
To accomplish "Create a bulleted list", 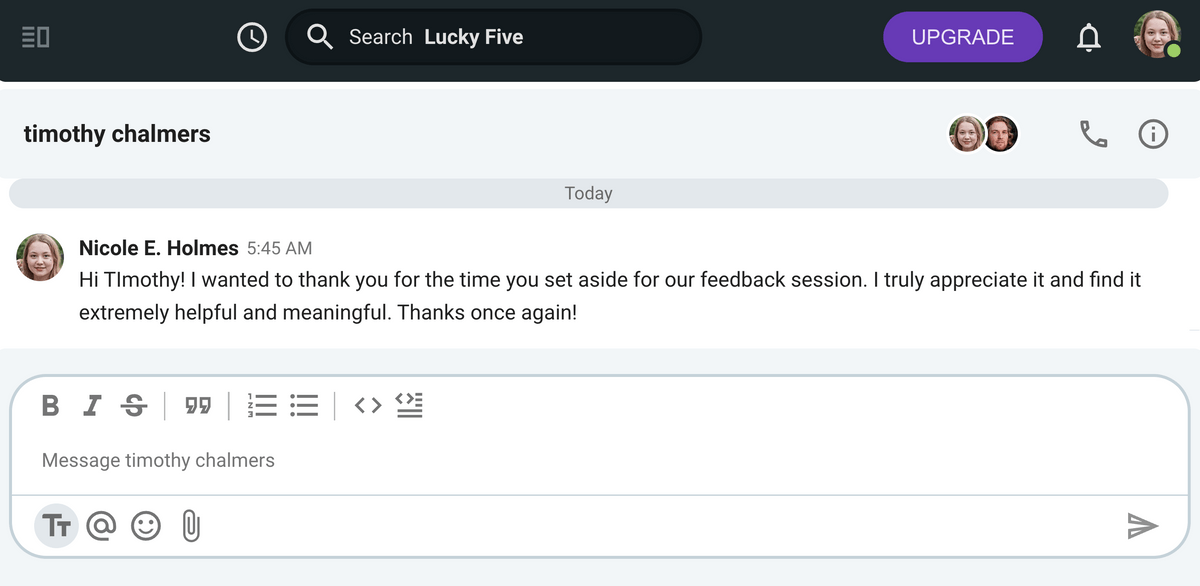I will pyautogui.click(x=304, y=405).
